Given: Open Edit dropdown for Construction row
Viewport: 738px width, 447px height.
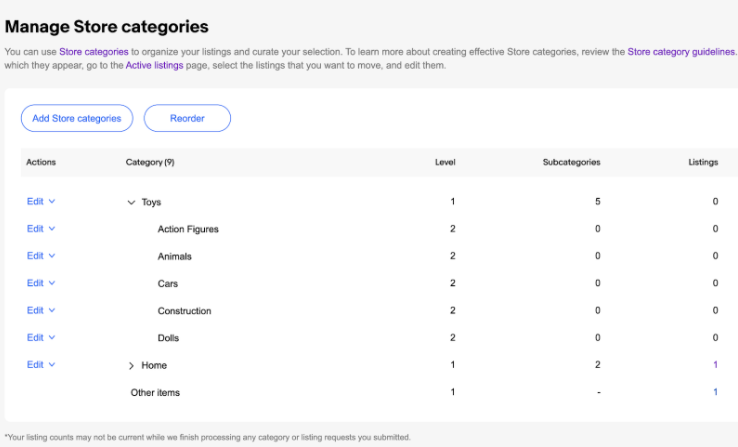Looking at the screenshot, I should [x=41, y=310].
